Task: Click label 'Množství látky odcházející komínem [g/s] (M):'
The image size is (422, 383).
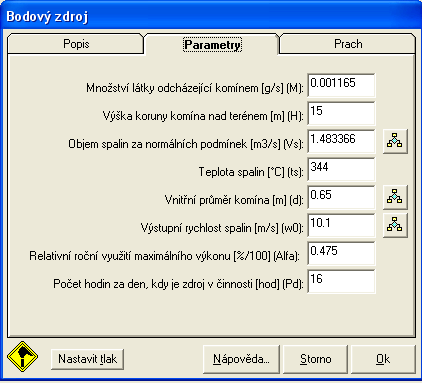Action: pos(195,88)
